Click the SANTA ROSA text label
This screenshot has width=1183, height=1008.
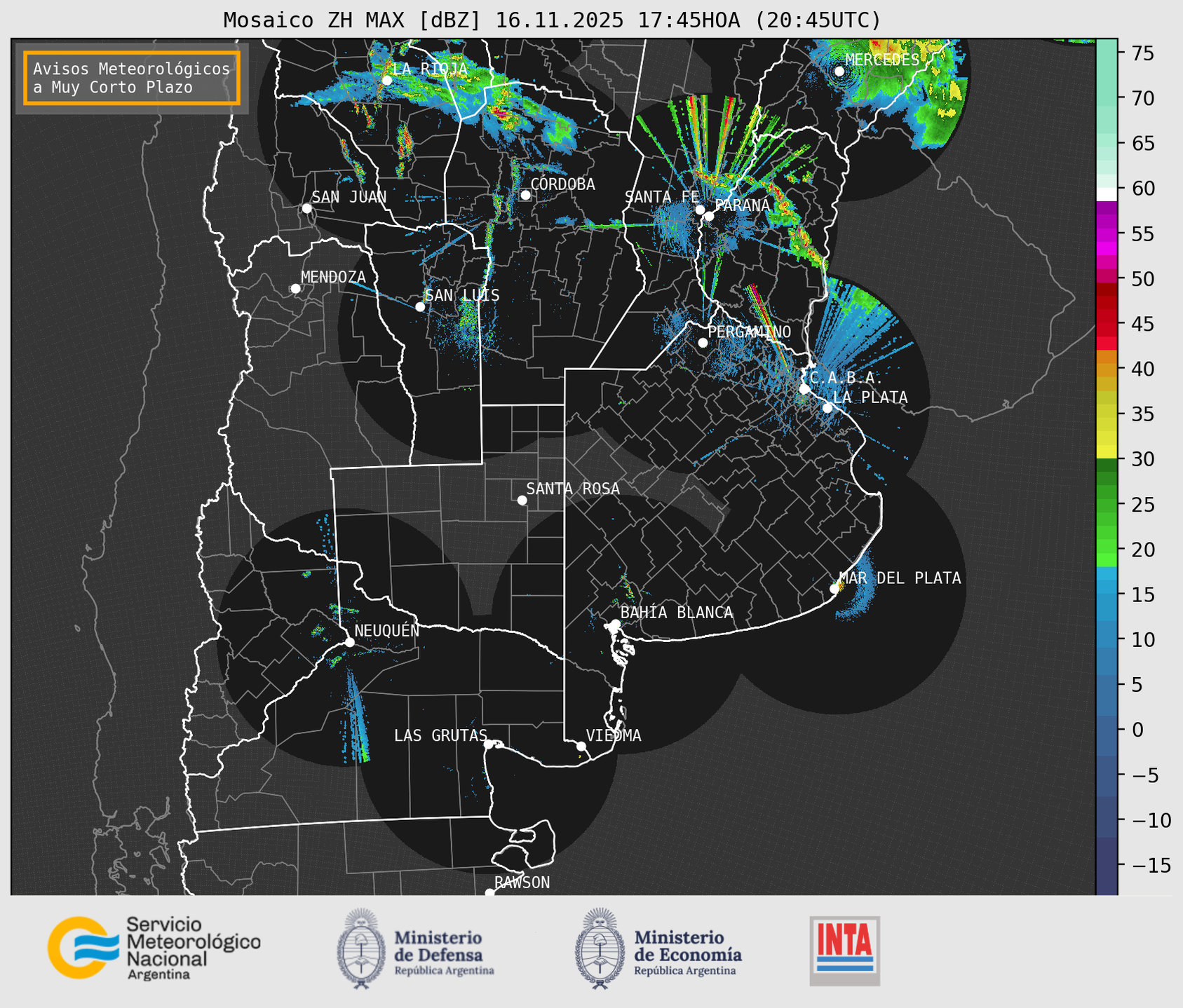pos(573,489)
